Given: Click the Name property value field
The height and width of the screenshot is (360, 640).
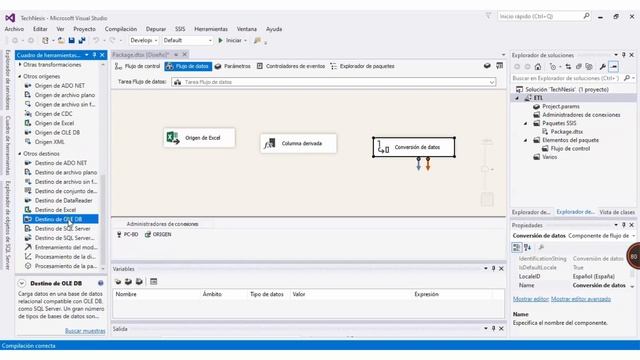Looking at the screenshot, I should (x=601, y=286).
